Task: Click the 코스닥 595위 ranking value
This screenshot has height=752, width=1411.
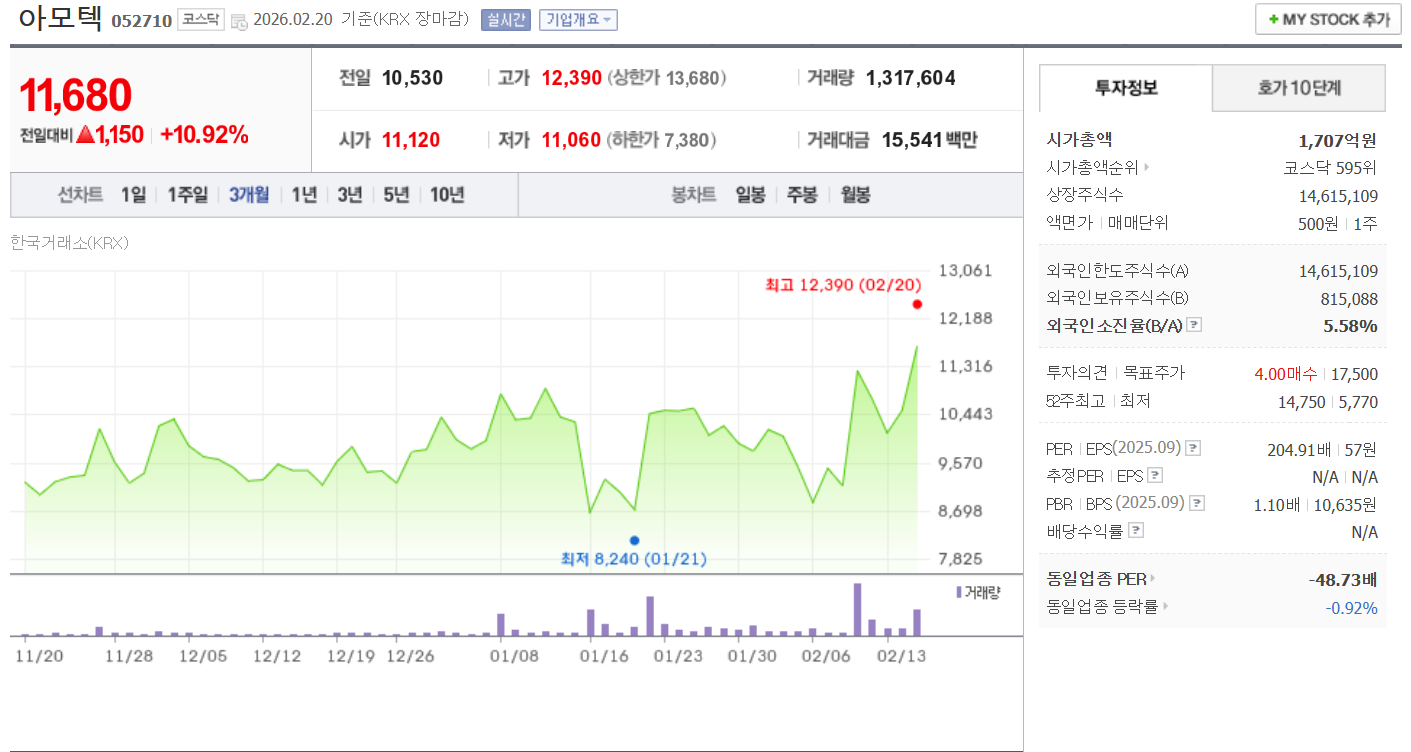Action: 1331,168
